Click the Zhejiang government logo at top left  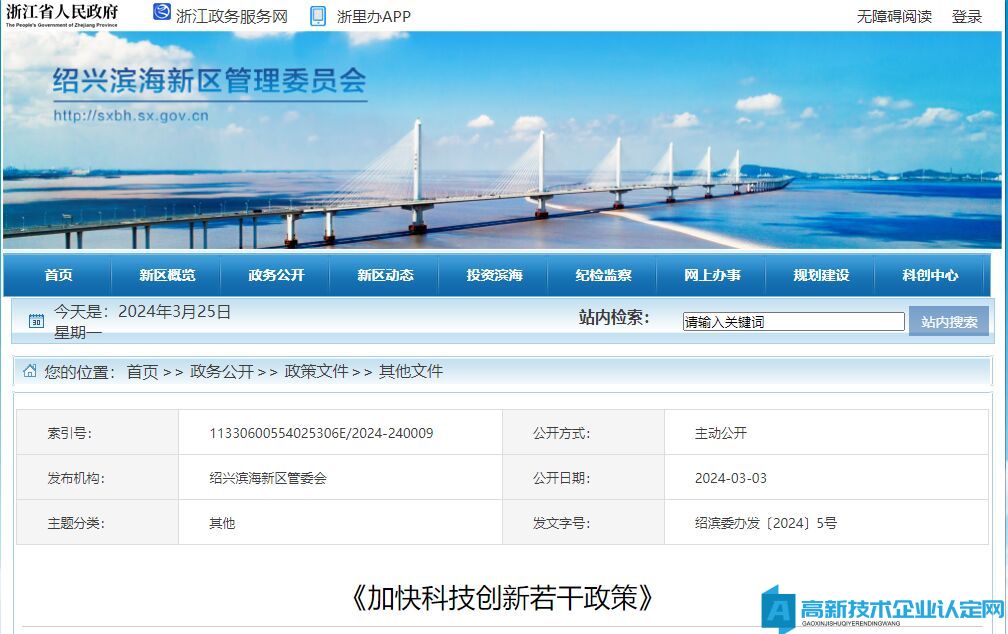click(62, 15)
